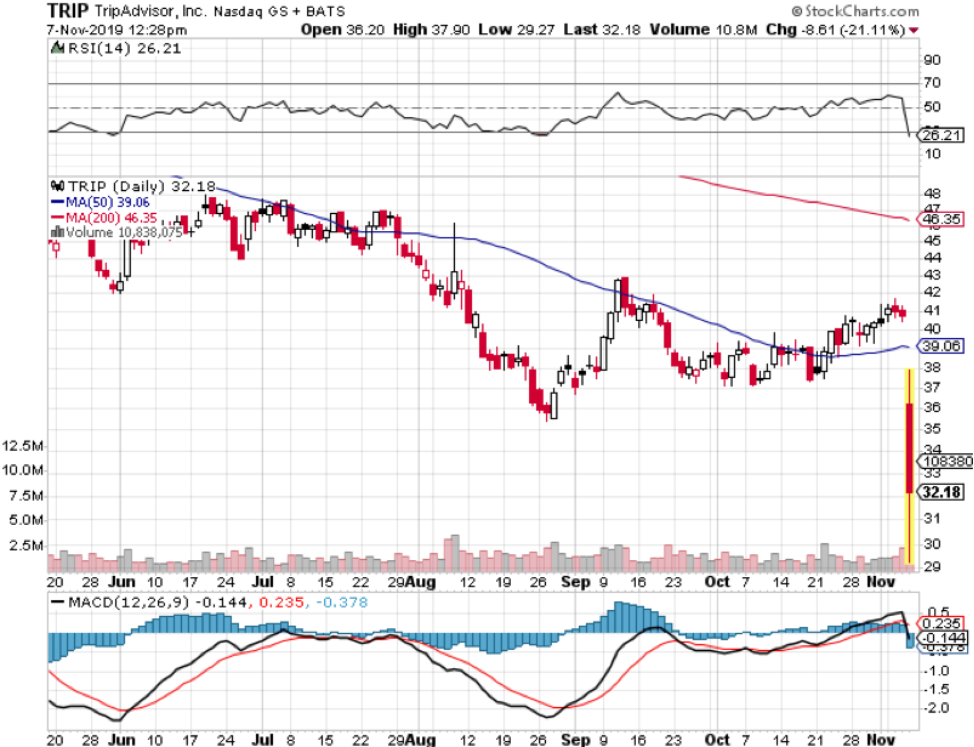
Task: Click the red 0.235 value in the MACD legend
Action: [281, 602]
